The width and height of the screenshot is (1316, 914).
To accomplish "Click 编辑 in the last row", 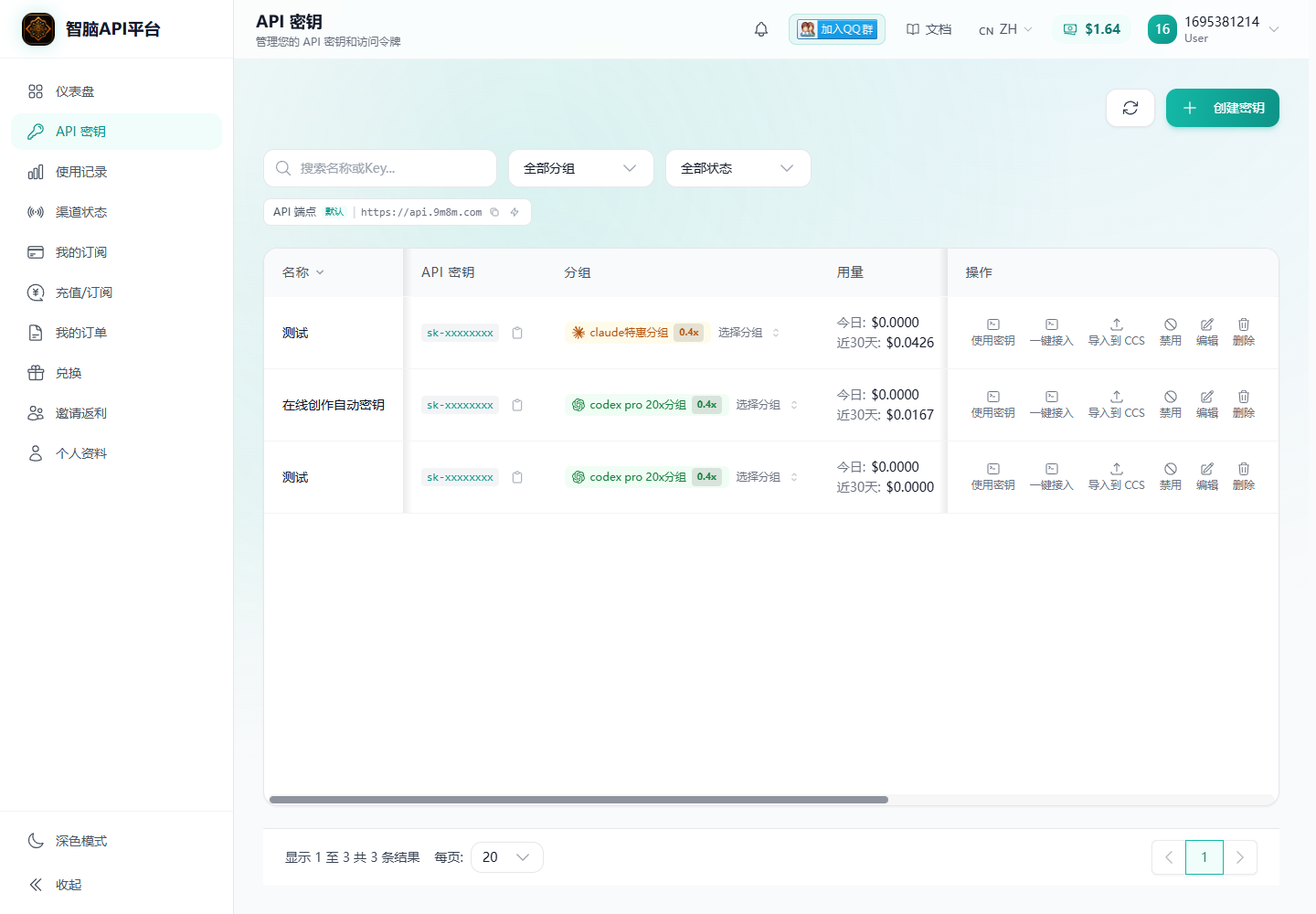I will [x=1206, y=477].
